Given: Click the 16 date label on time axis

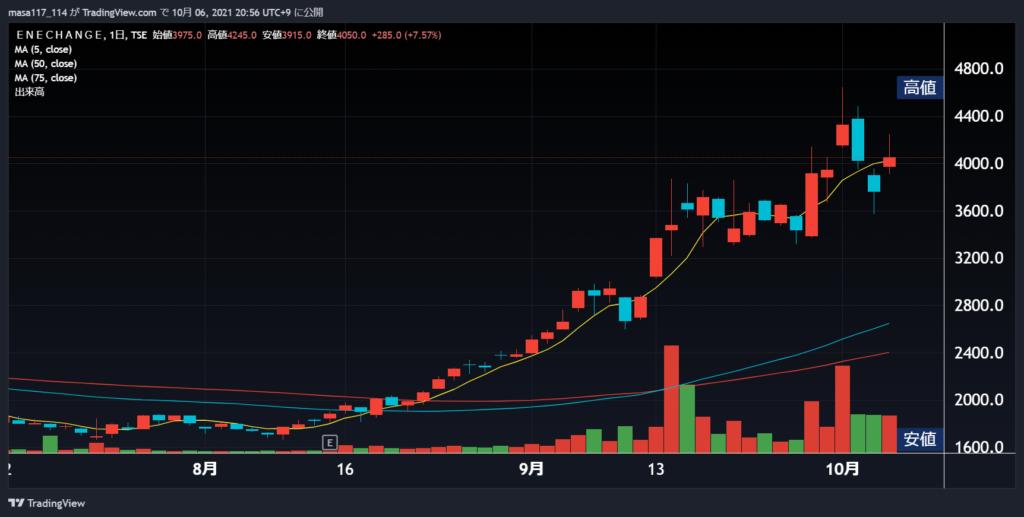Looking at the screenshot, I should pos(345,469).
